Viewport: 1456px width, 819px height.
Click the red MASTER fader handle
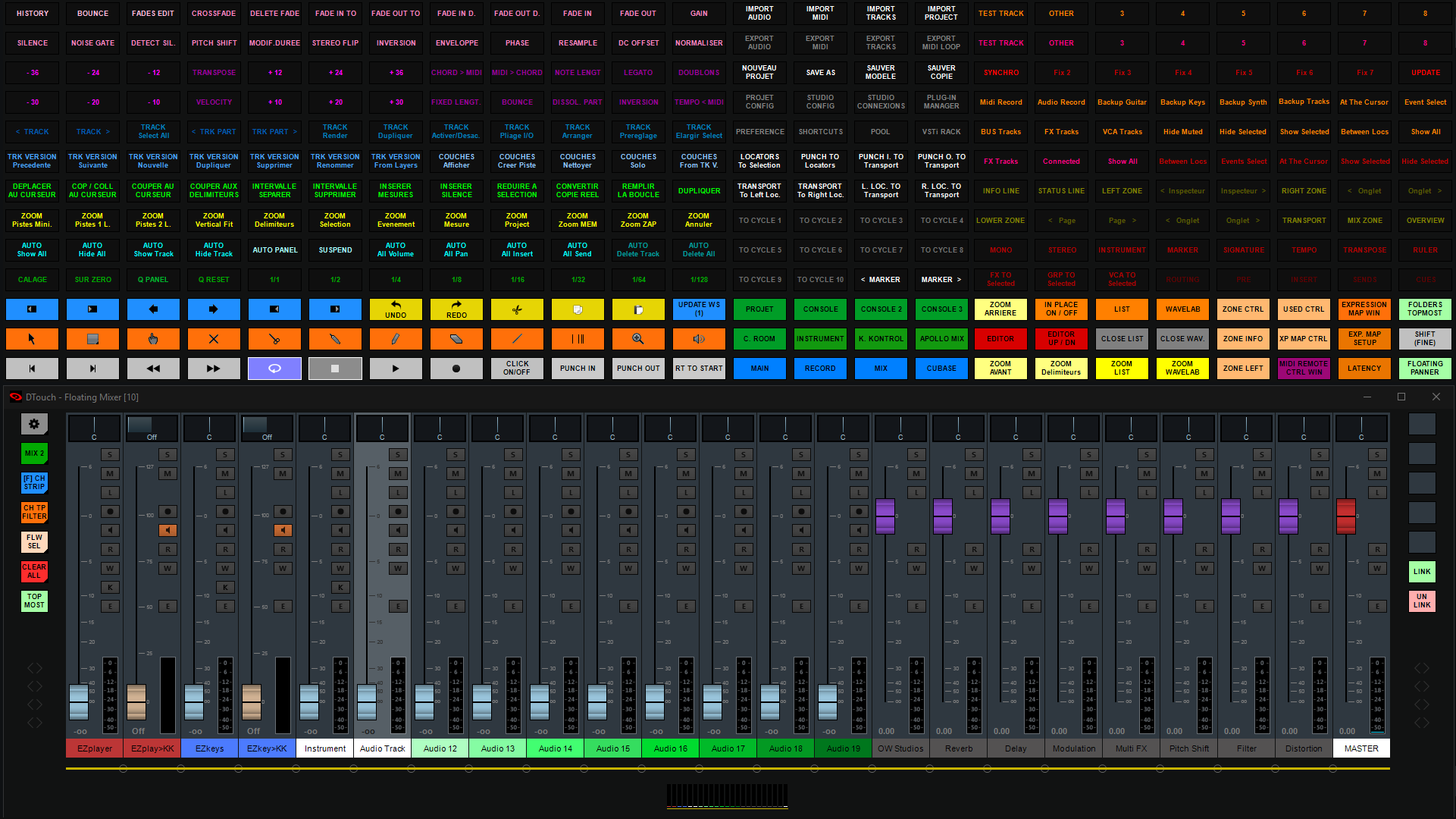pos(1345,516)
